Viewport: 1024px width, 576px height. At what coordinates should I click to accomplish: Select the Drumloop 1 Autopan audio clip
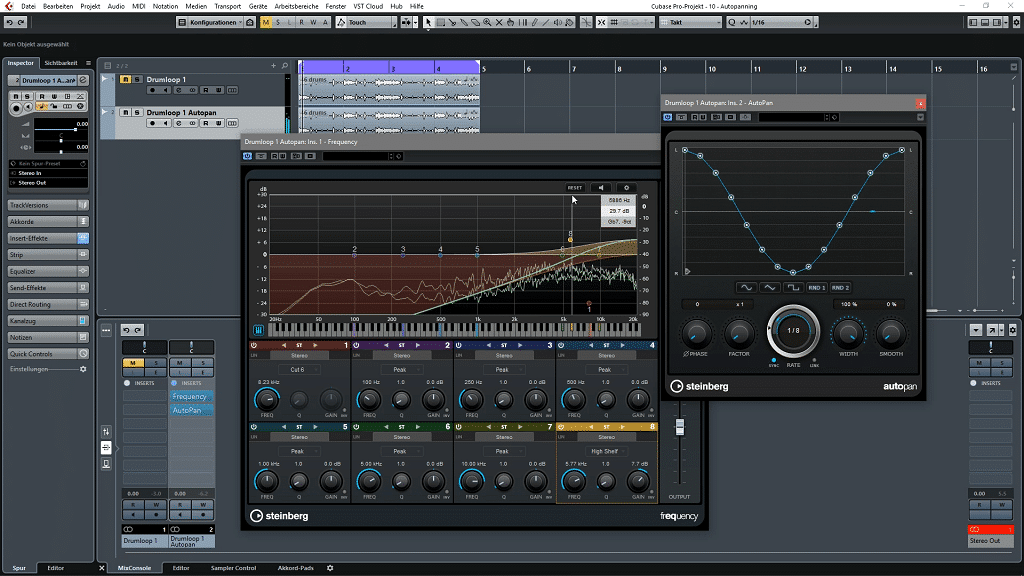pos(389,120)
